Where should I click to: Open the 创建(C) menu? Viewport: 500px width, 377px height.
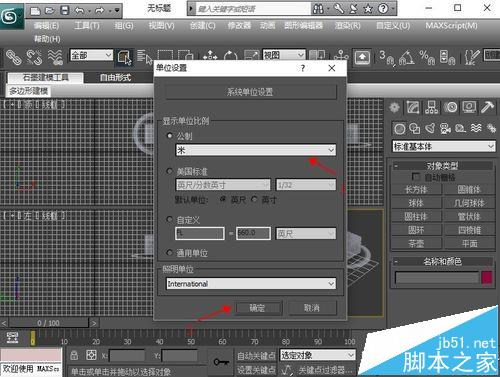click(202, 26)
